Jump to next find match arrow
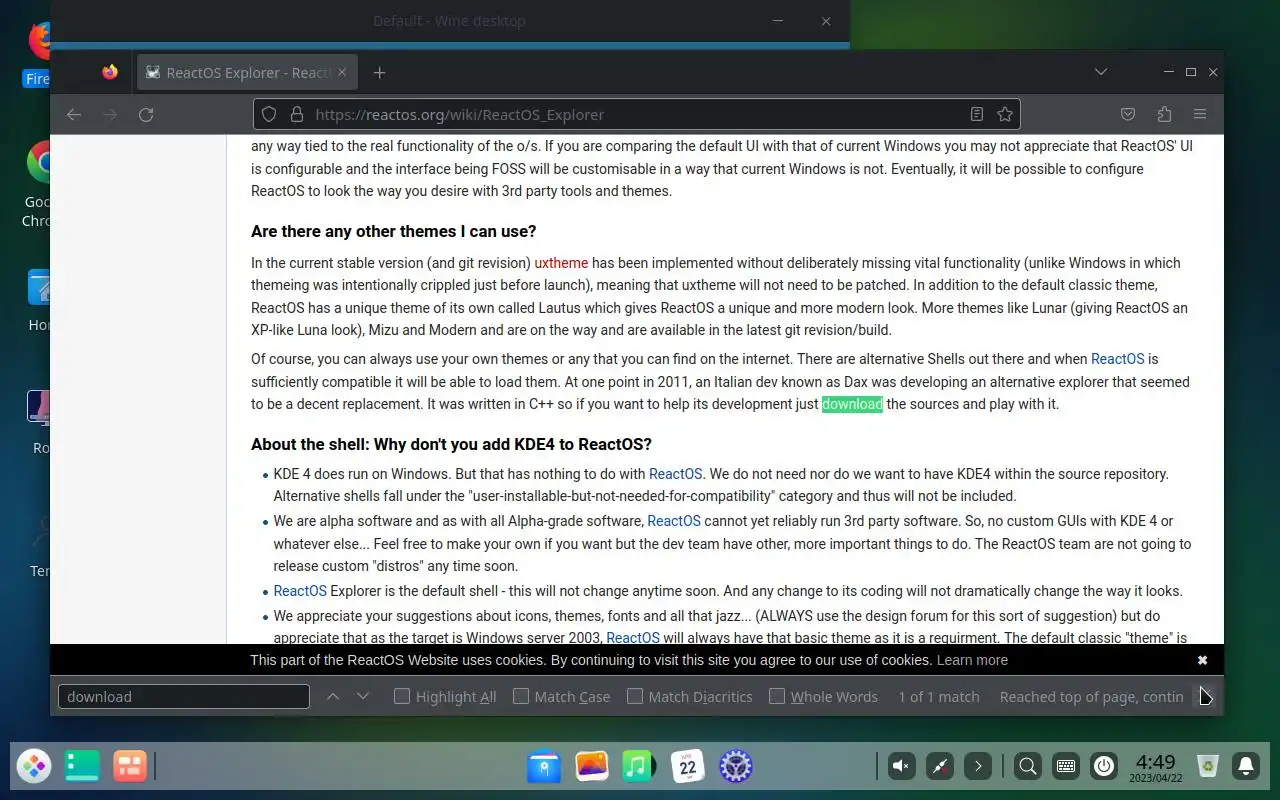Viewport: 1280px width, 800px height. click(x=363, y=696)
